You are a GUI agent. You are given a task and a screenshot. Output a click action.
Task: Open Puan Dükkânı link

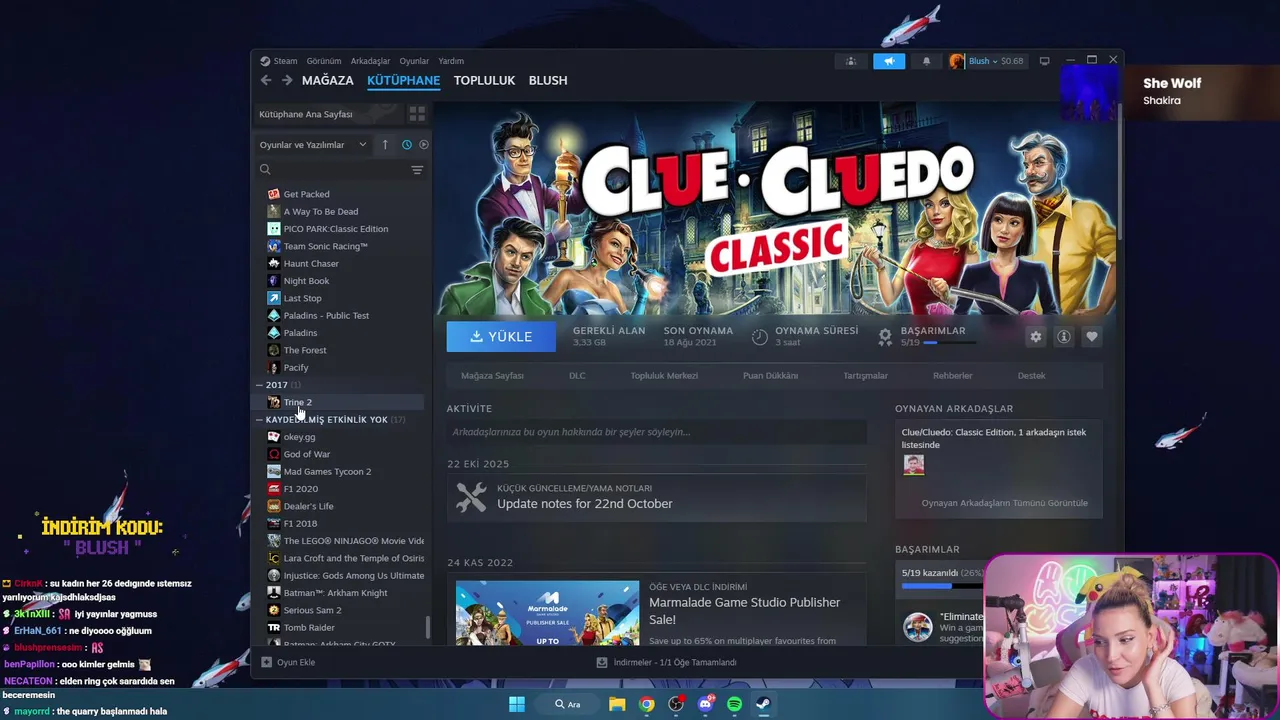tap(770, 376)
